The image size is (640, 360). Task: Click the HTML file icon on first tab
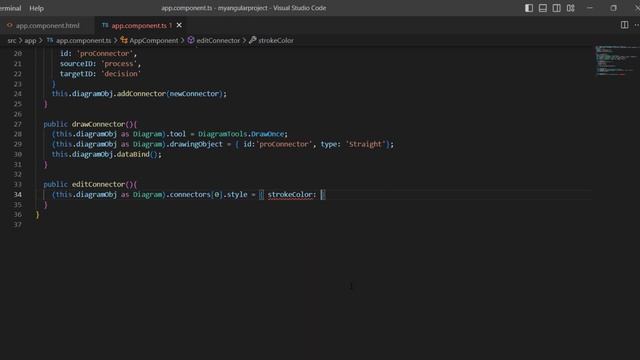[9, 25]
